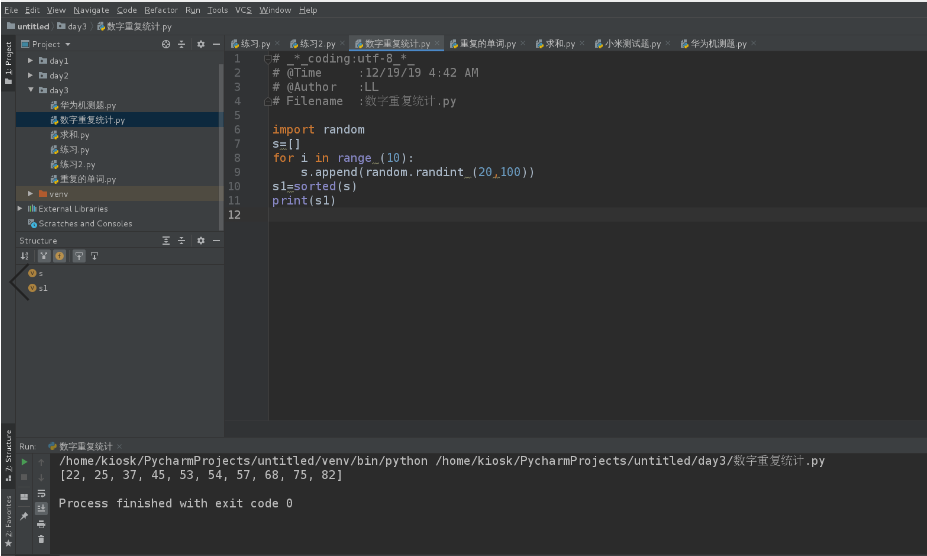927x556 pixels.
Task: Select variable s1 in Structure panel
Action: tap(38, 288)
